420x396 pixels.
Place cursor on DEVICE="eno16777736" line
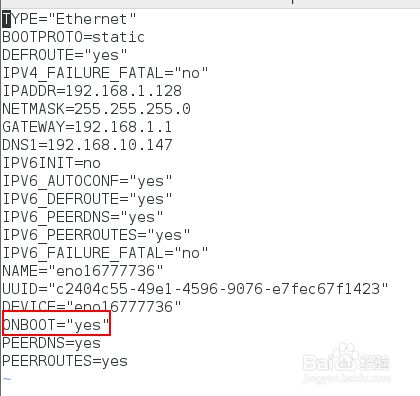tap(92, 306)
